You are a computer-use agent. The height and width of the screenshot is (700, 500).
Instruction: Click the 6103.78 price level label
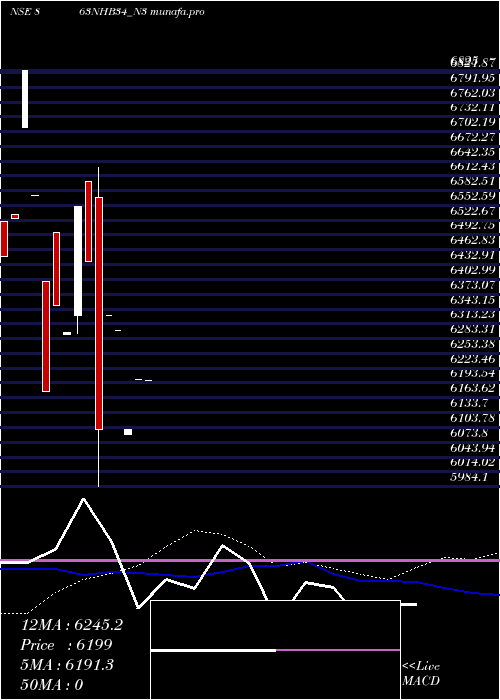pyautogui.click(x=472, y=418)
